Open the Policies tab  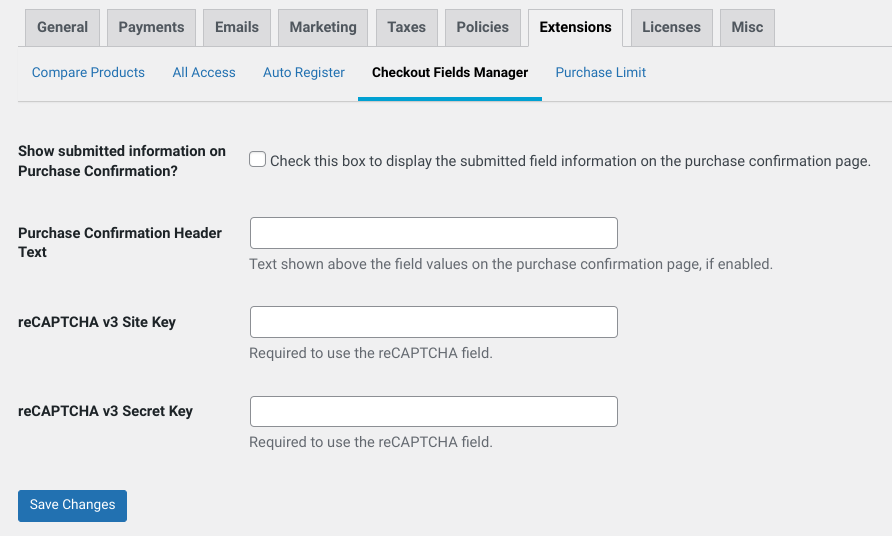click(x=482, y=27)
